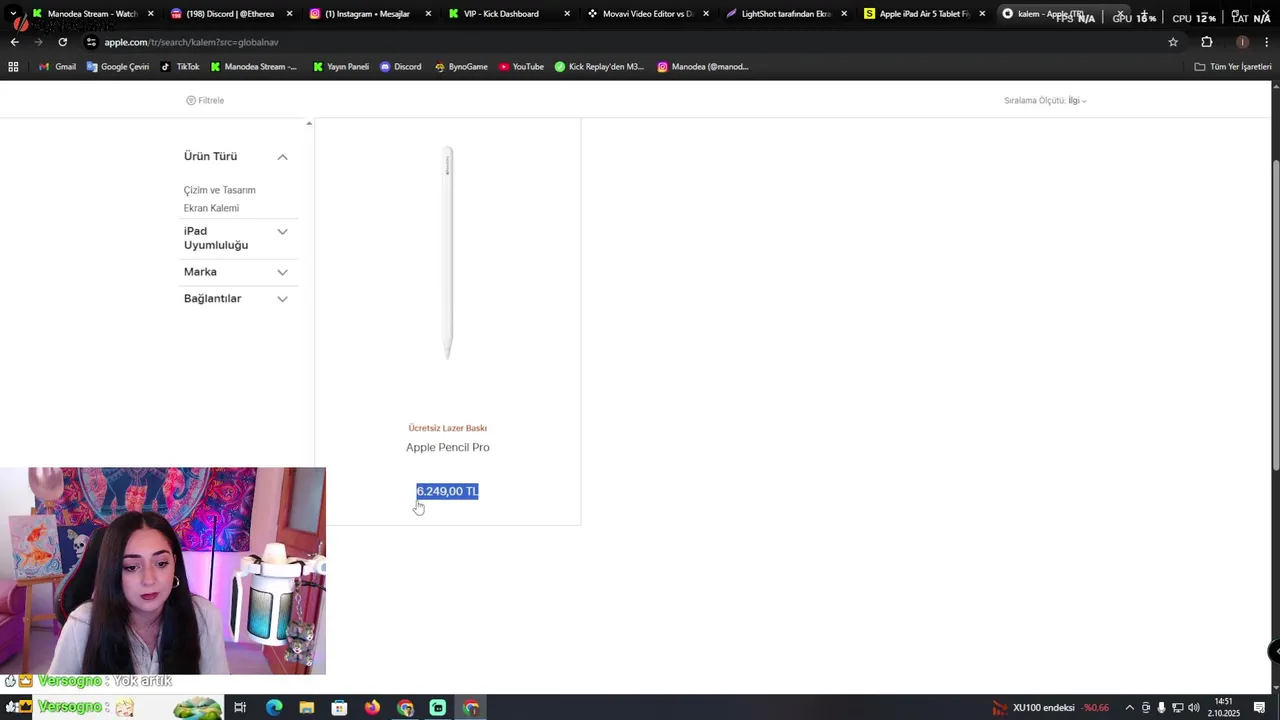The height and width of the screenshot is (720, 1280).
Task: Open BynoGame bookmark
Action: pos(461,67)
